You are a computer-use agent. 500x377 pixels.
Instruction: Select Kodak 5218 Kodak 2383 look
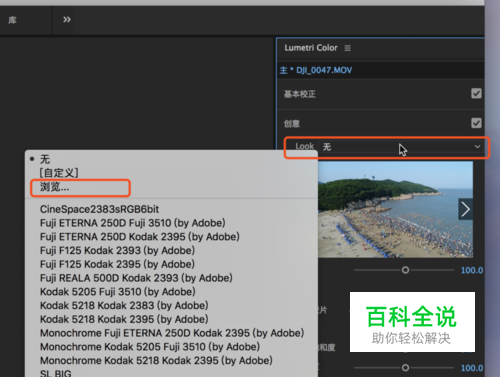click(x=124, y=305)
